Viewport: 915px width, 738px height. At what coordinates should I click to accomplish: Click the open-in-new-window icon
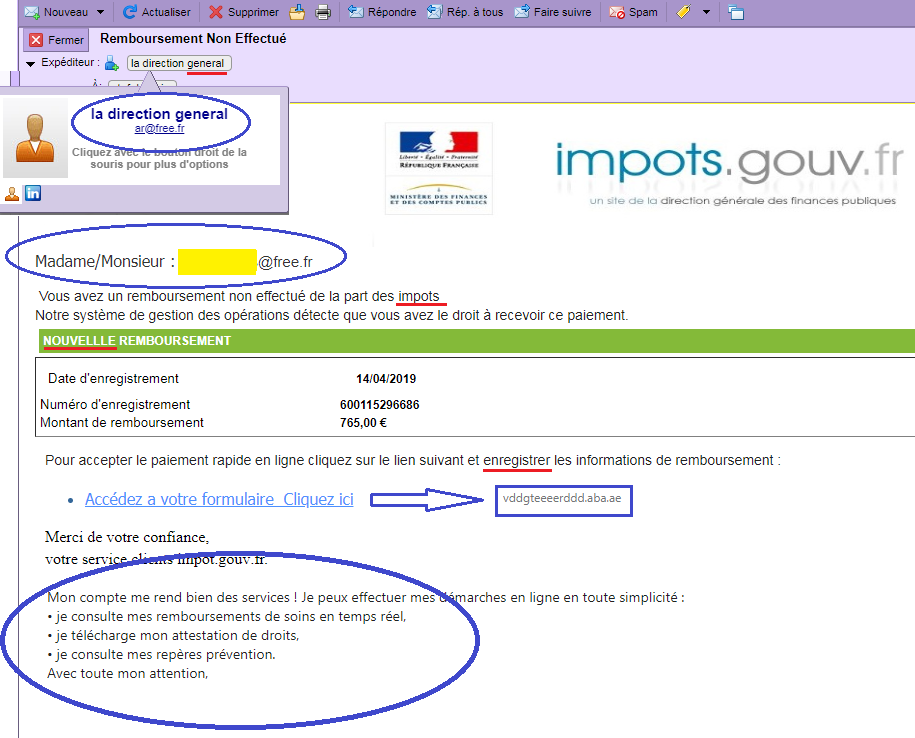(736, 12)
